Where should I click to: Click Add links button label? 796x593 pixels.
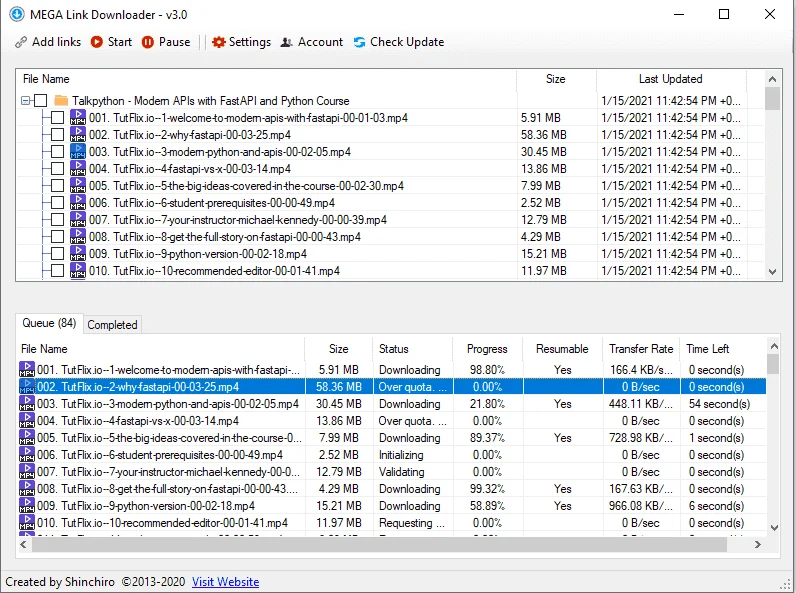pyautogui.click(x=56, y=42)
